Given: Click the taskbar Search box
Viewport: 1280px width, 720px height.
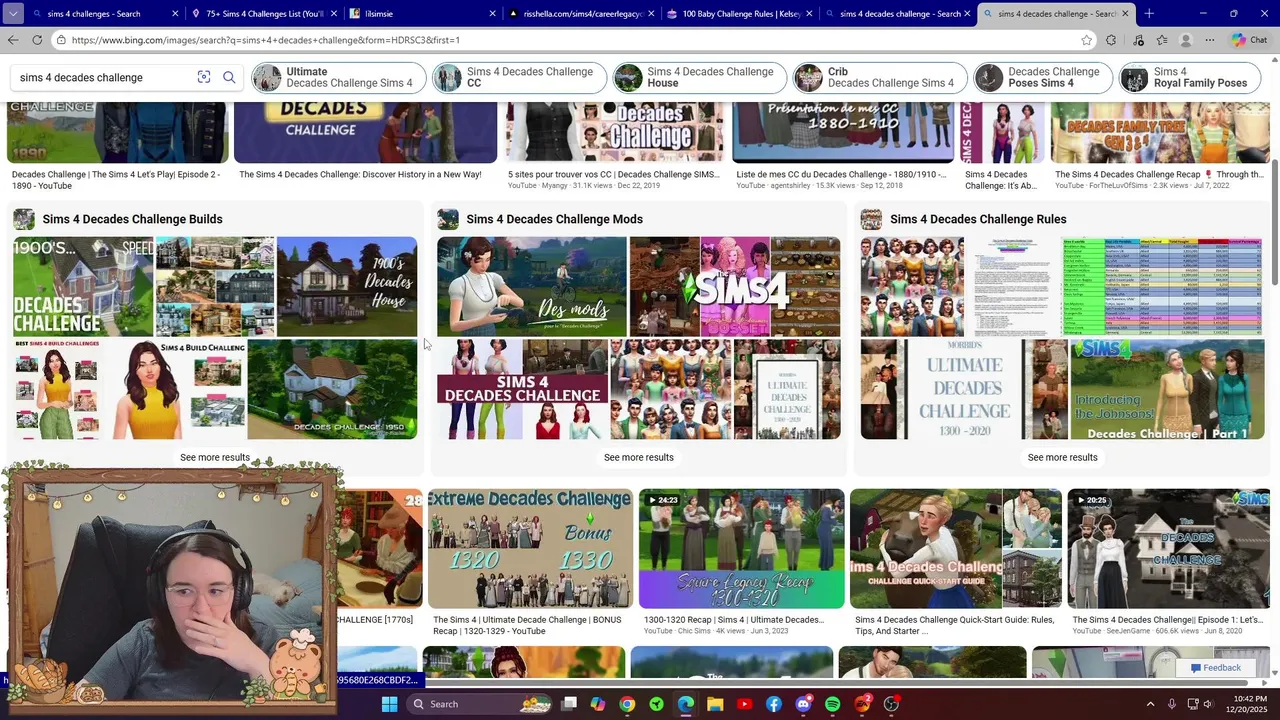Looking at the screenshot, I should [x=480, y=704].
